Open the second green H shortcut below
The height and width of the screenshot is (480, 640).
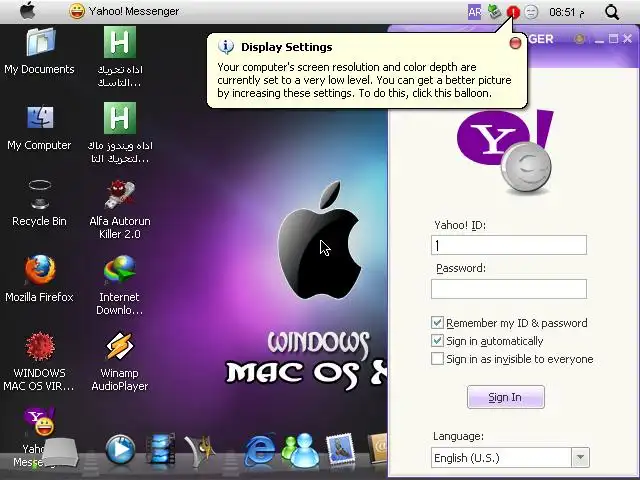point(120,133)
